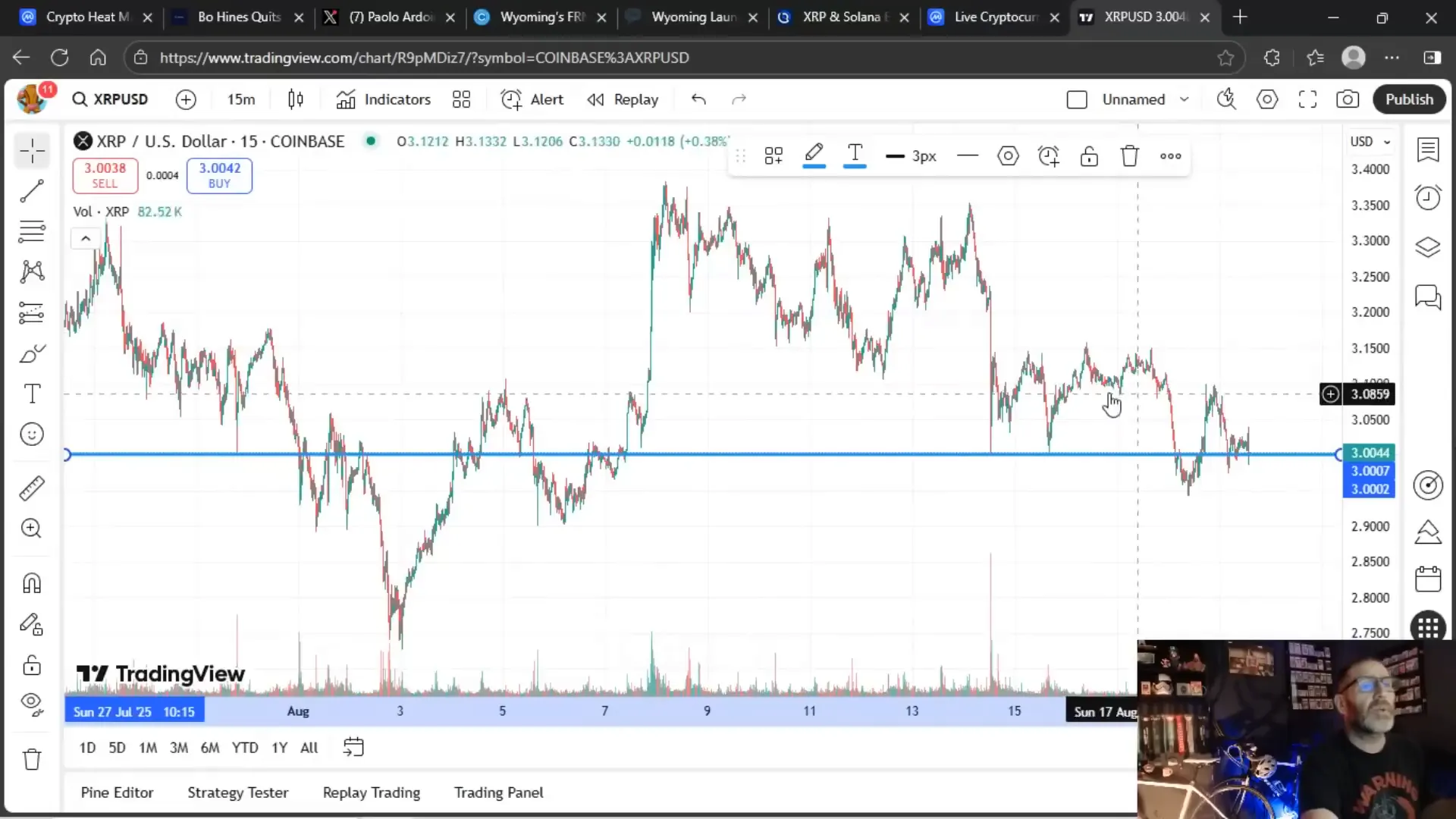
Task: Collapse the indicator legend chevron
Action: point(86,239)
